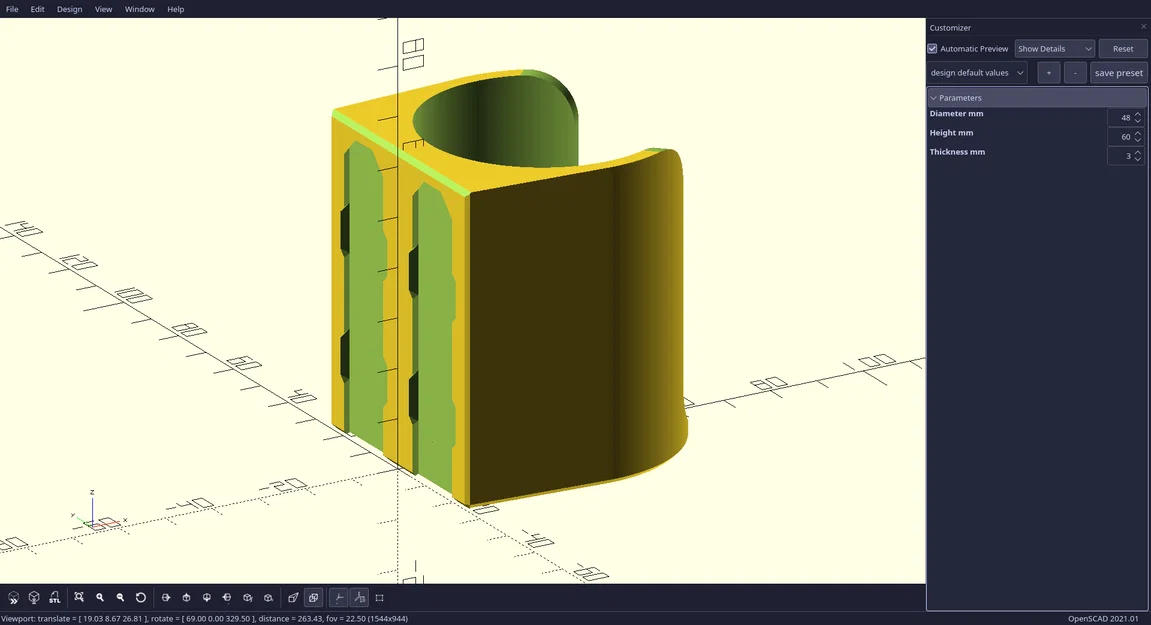Switch to the Bottom view
Image resolution: width=1151 pixels, height=625 pixels.
click(207, 598)
